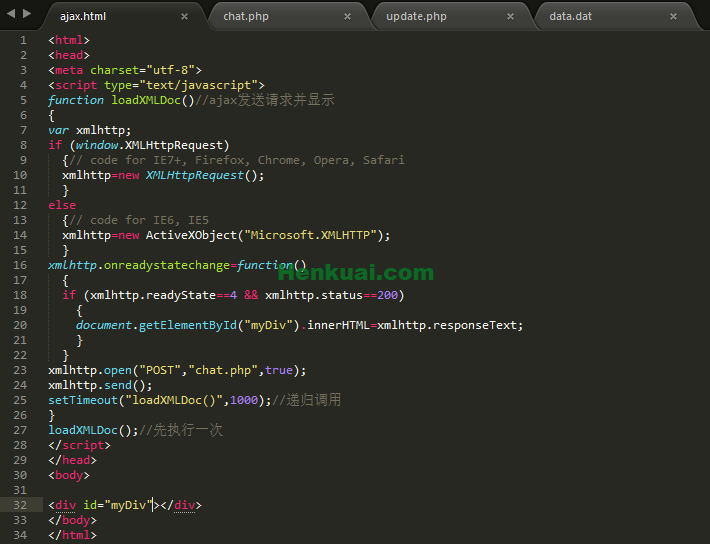Click 'xmlhttp.responseText' on line 20
This screenshot has height=544, width=710.
click(x=446, y=325)
